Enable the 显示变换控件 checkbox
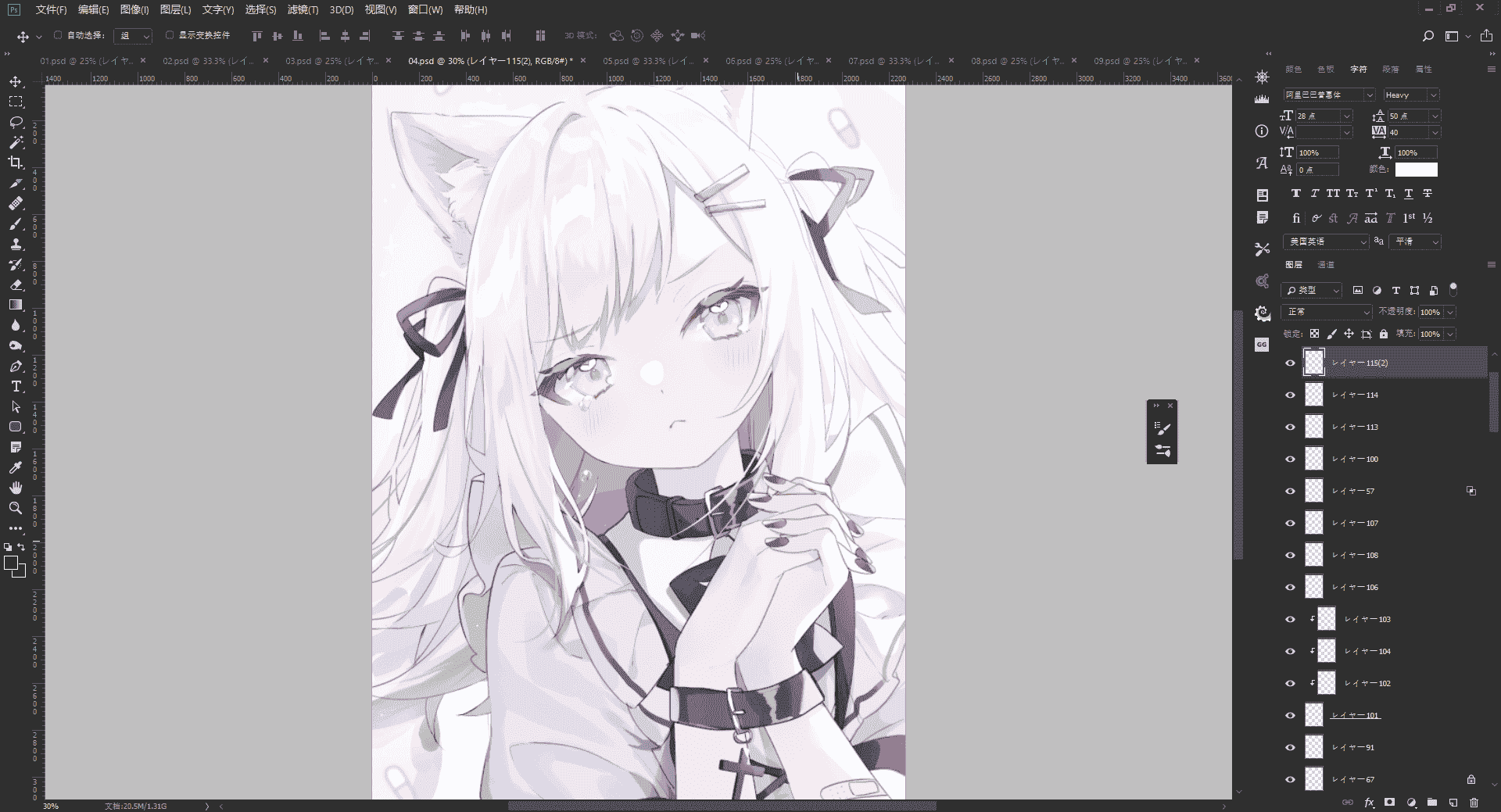 170,35
